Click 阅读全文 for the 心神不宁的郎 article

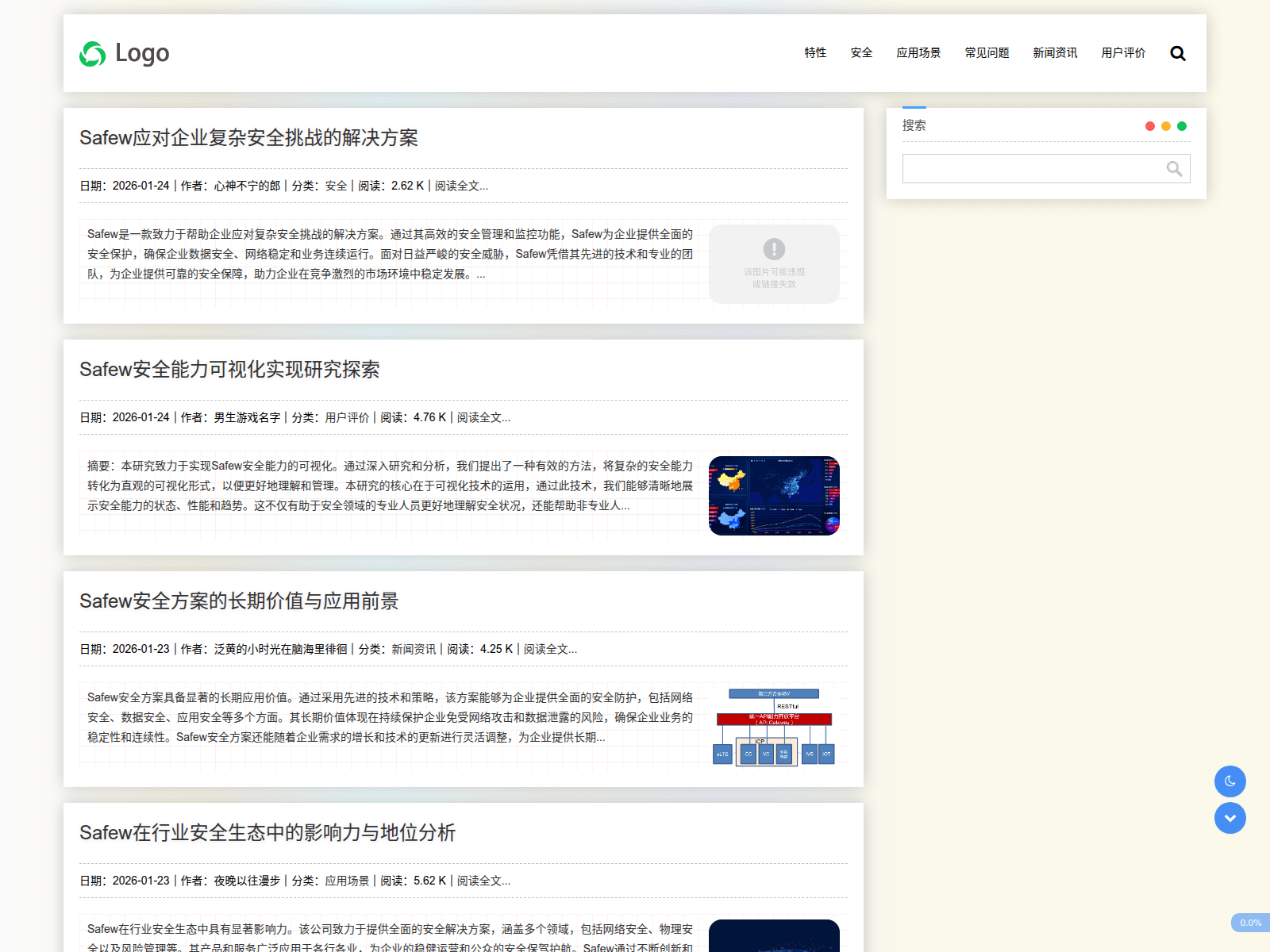click(x=461, y=186)
